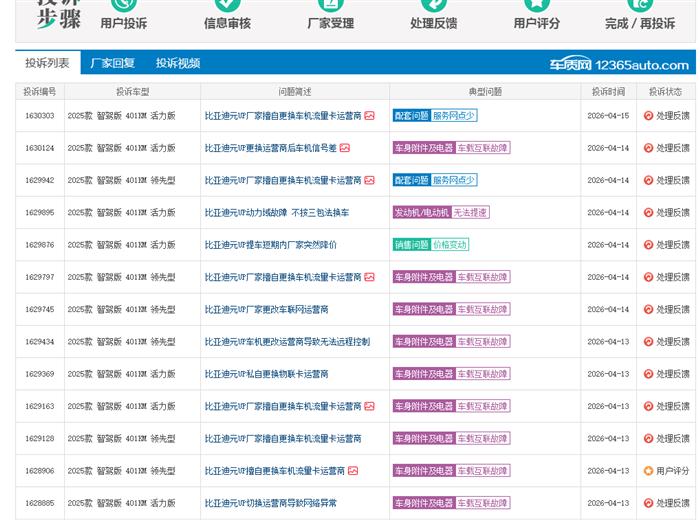
Task: Open the 投诉列表 tab
Action: click(47, 63)
